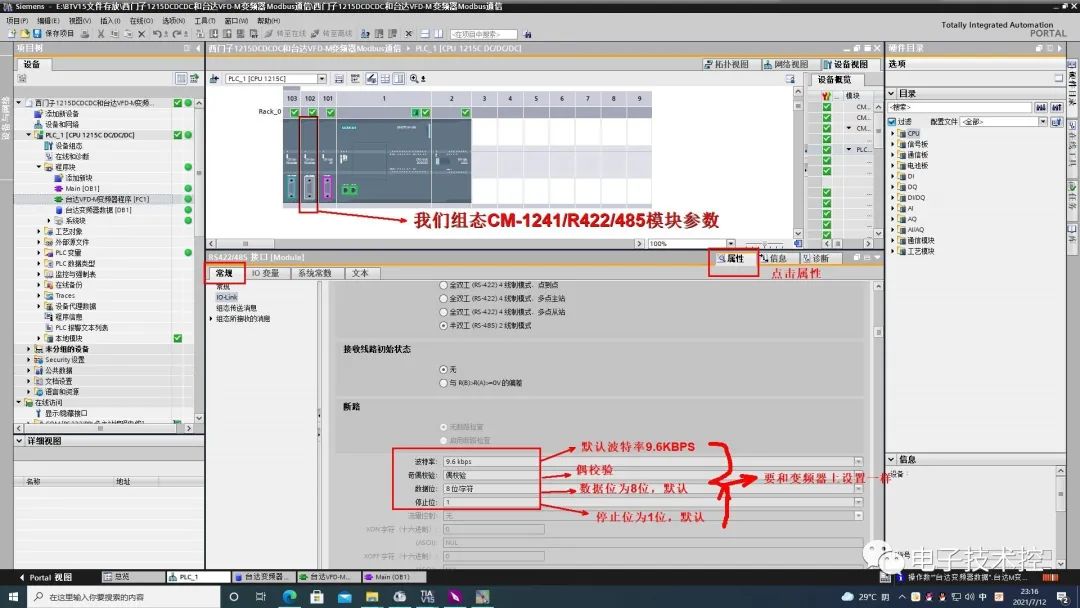The width and height of the screenshot is (1080, 608).
Task: Click the undo arrow icon
Action: point(157,33)
